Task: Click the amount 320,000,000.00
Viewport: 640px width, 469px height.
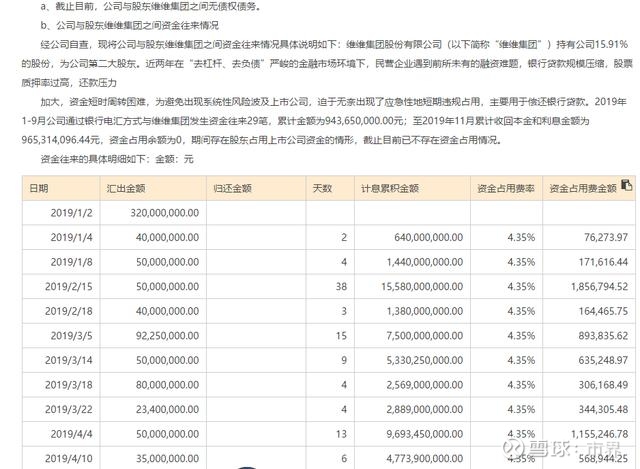Action: pyautogui.click(x=164, y=213)
